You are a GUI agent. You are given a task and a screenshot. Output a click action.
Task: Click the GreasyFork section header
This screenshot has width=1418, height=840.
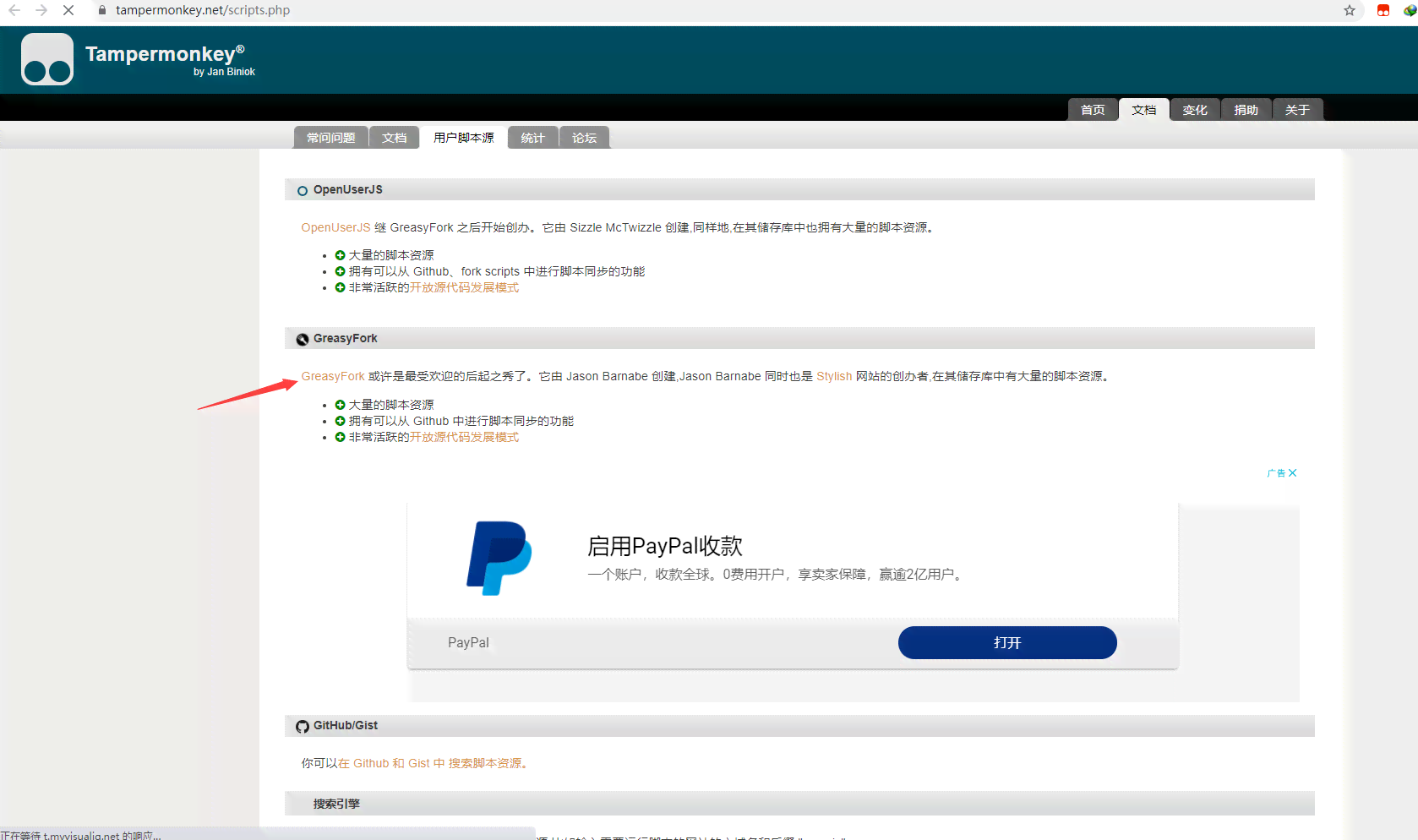click(x=799, y=338)
